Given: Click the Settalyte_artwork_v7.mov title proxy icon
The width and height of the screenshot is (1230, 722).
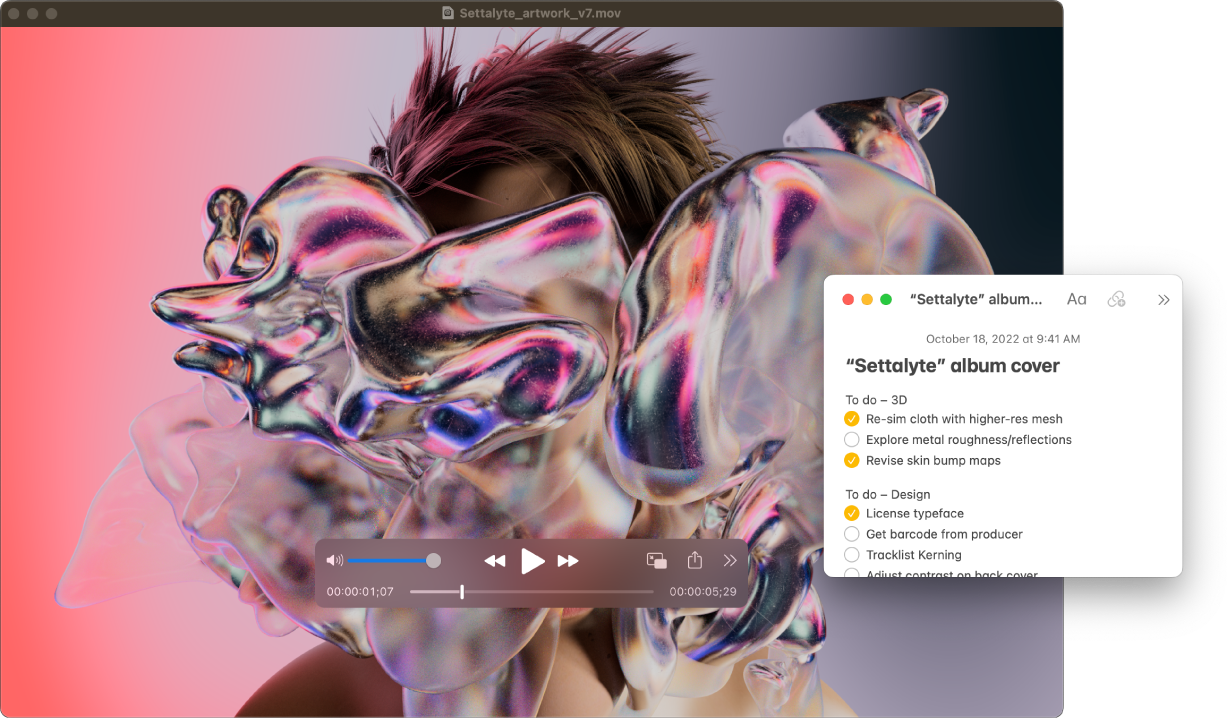Looking at the screenshot, I should pyautogui.click(x=447, y=13).
